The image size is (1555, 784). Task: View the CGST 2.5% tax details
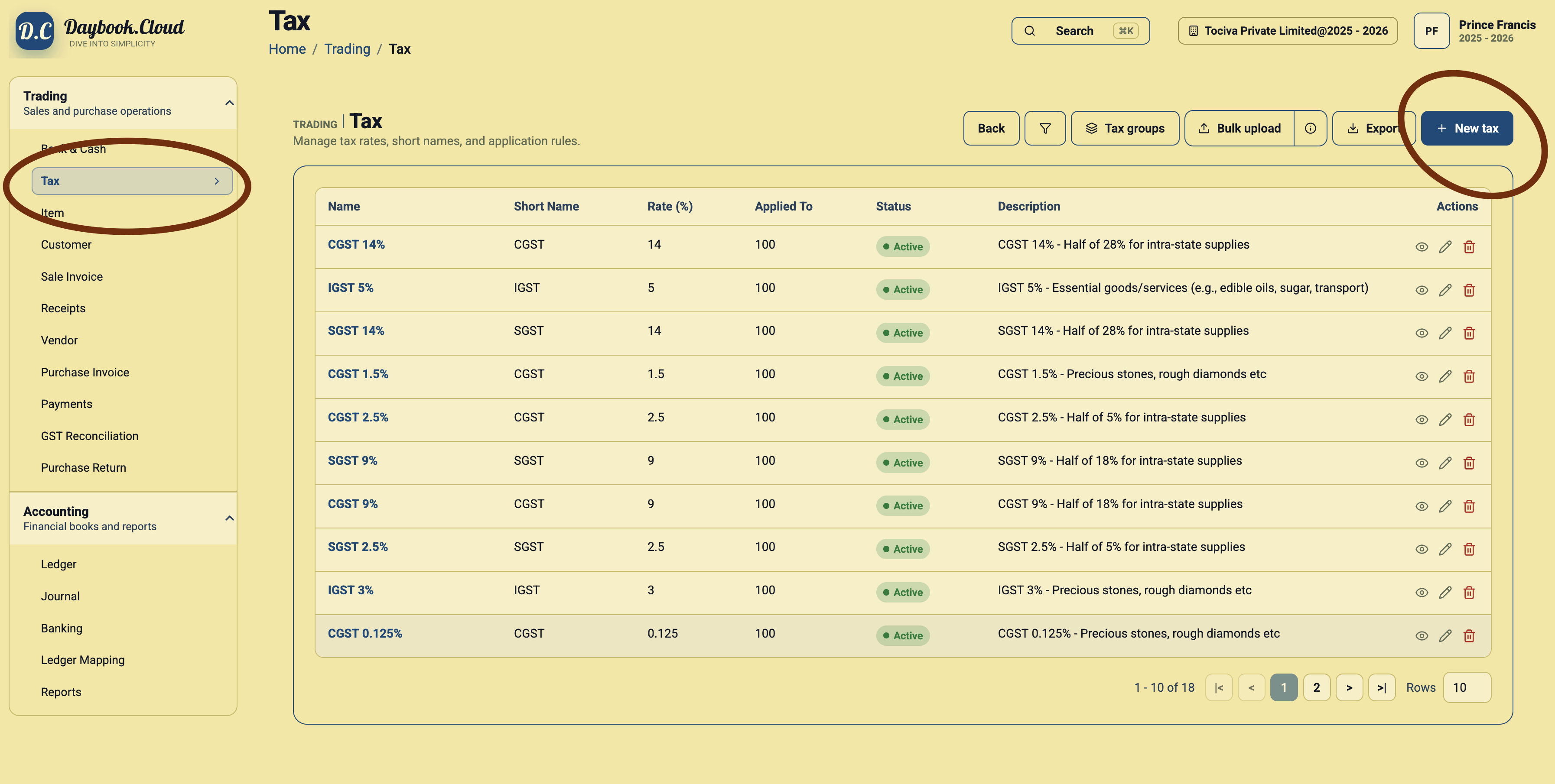[x=1422, y=420]
